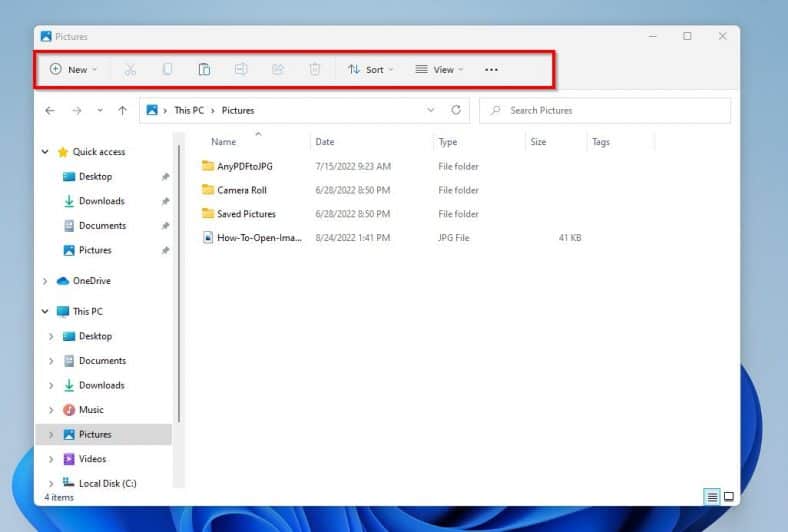Refresh the current Pictures folder
This screenshot has height=532, width=788.
coord(456,110)
